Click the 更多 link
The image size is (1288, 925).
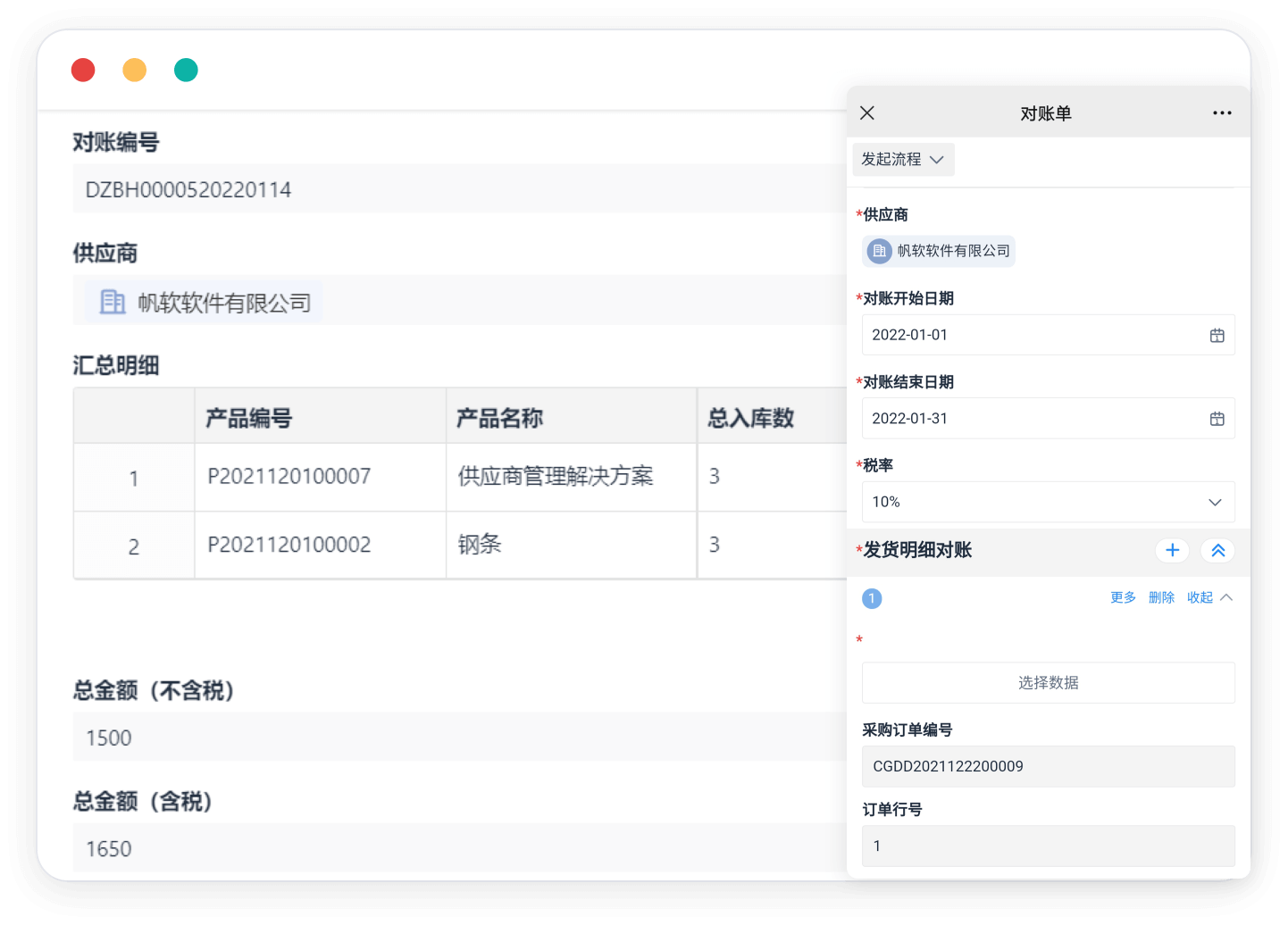pyautogui.click(x=1123, y=597)
